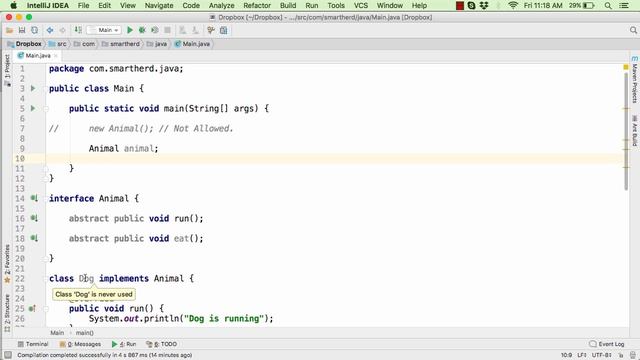Click the Save All toolbar icon
The width and height of the screenshot is (640, 360).
(22, 30)
